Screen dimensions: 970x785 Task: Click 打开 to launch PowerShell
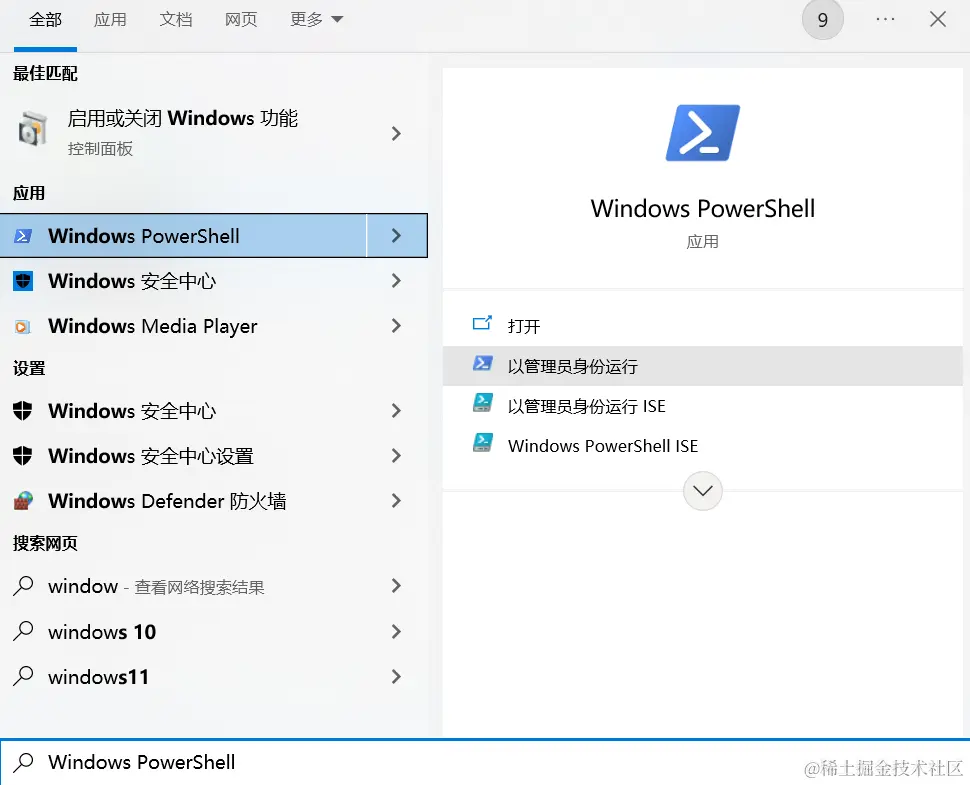tap(703, 326)
